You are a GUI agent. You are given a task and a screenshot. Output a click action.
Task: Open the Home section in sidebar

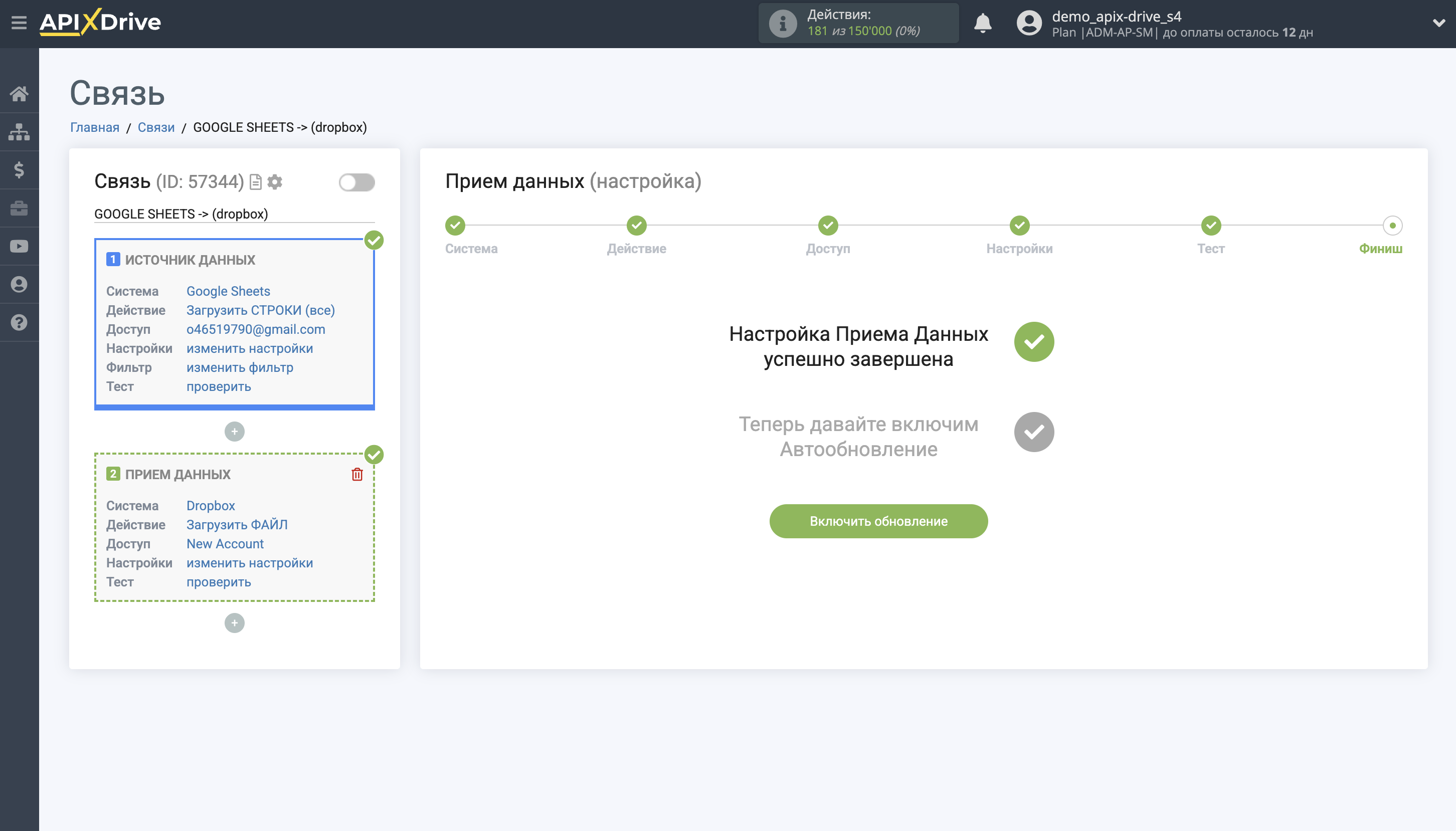click(x=19, y=94)
